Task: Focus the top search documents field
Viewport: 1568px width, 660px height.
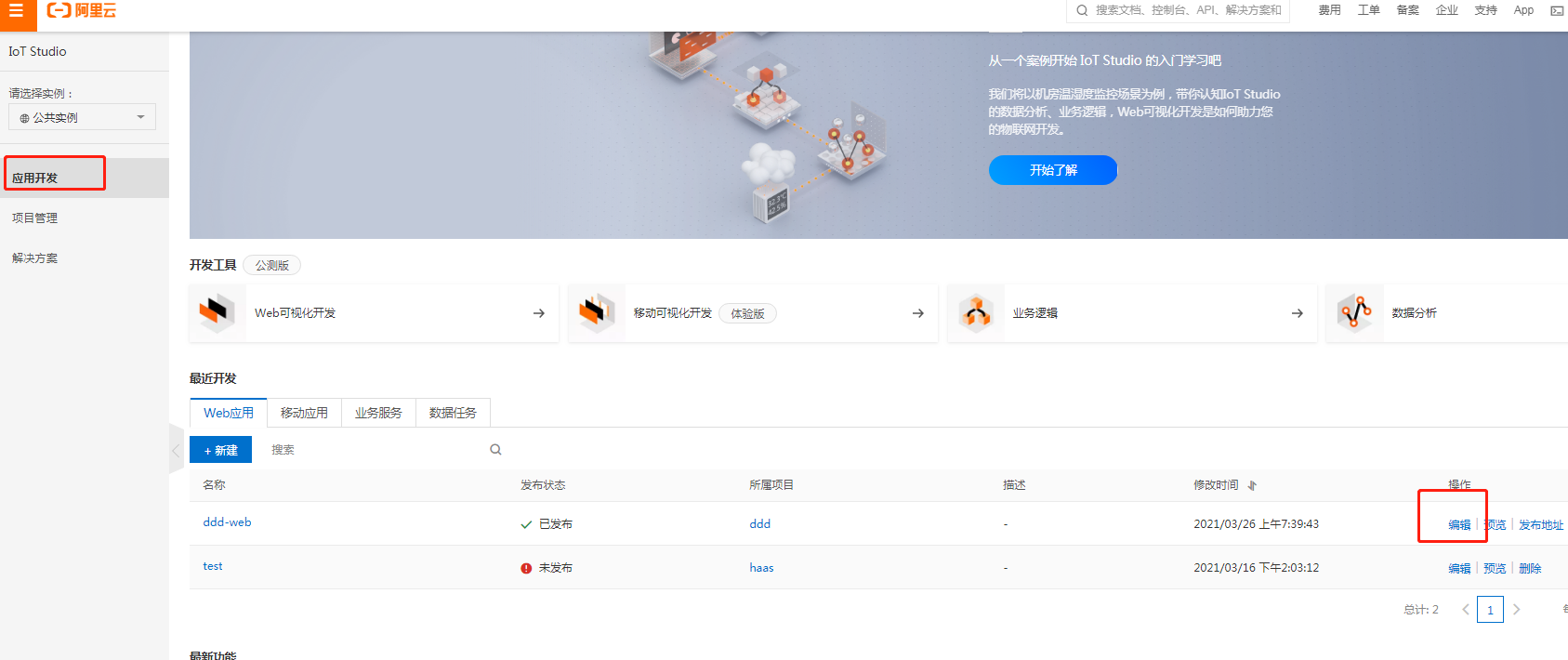Action: 1178,10
